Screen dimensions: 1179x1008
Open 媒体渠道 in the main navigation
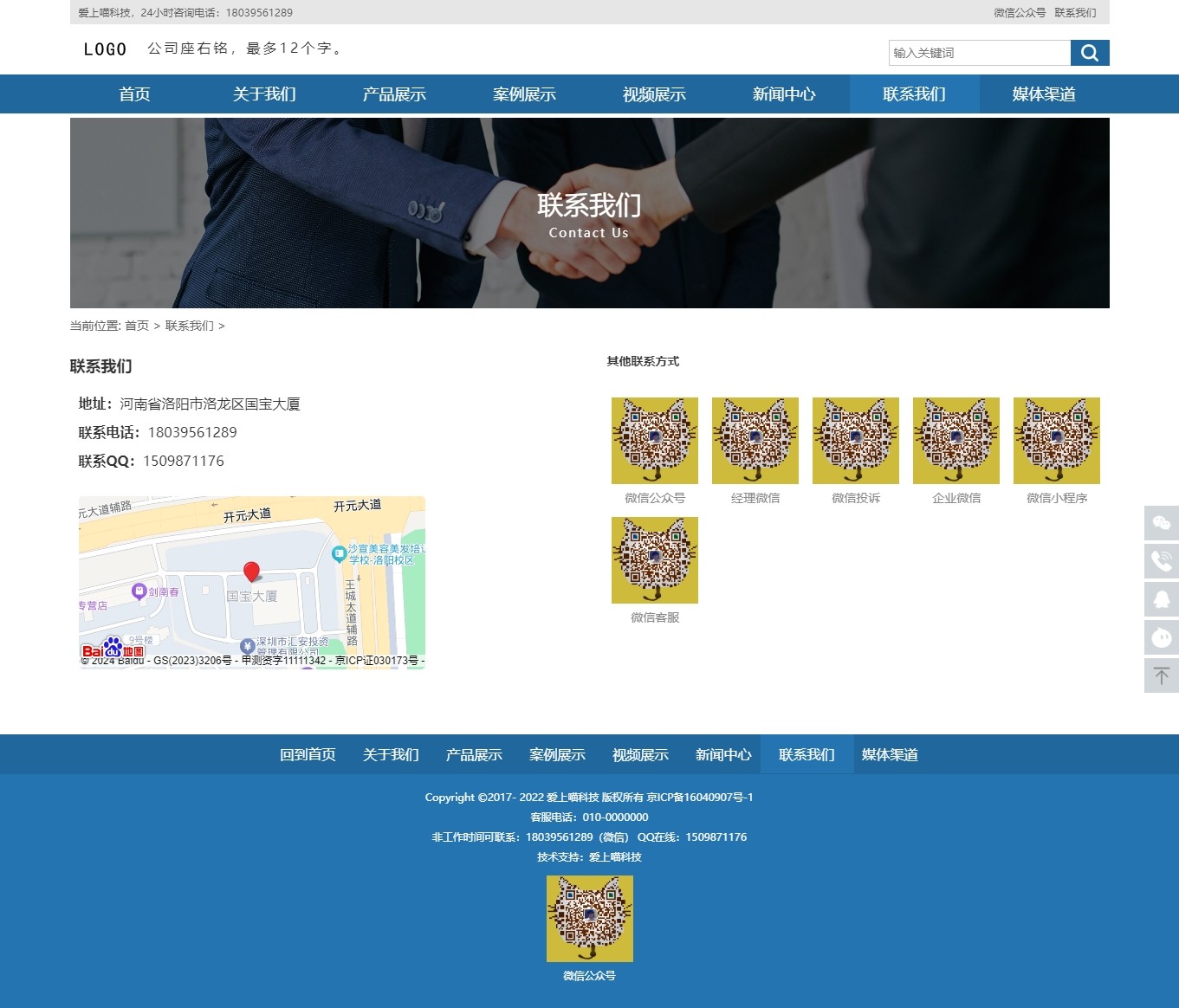1044,94
